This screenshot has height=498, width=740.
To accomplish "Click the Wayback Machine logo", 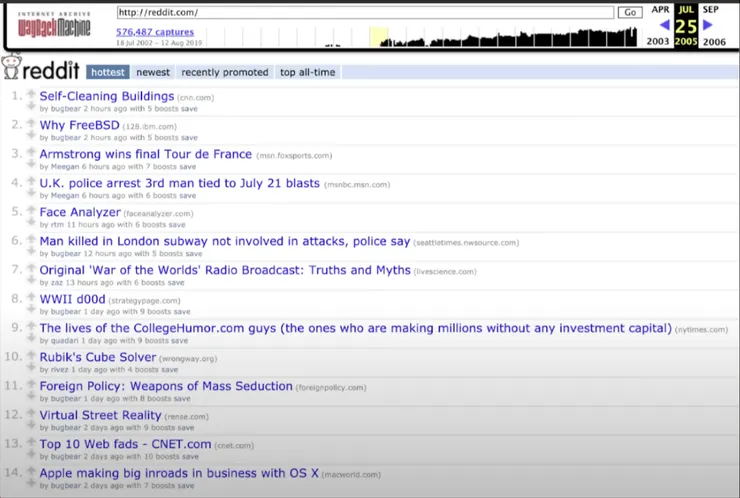I will pyautogui.click(x=54, y=25).
